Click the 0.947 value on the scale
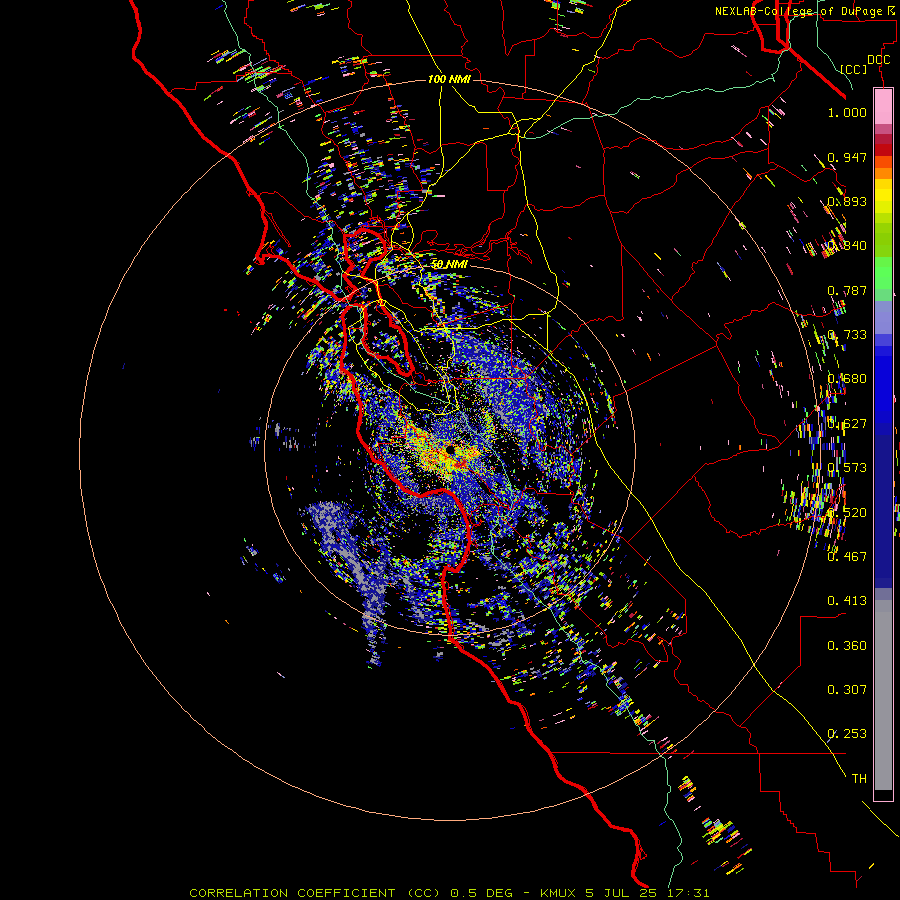 click(847, 157)
